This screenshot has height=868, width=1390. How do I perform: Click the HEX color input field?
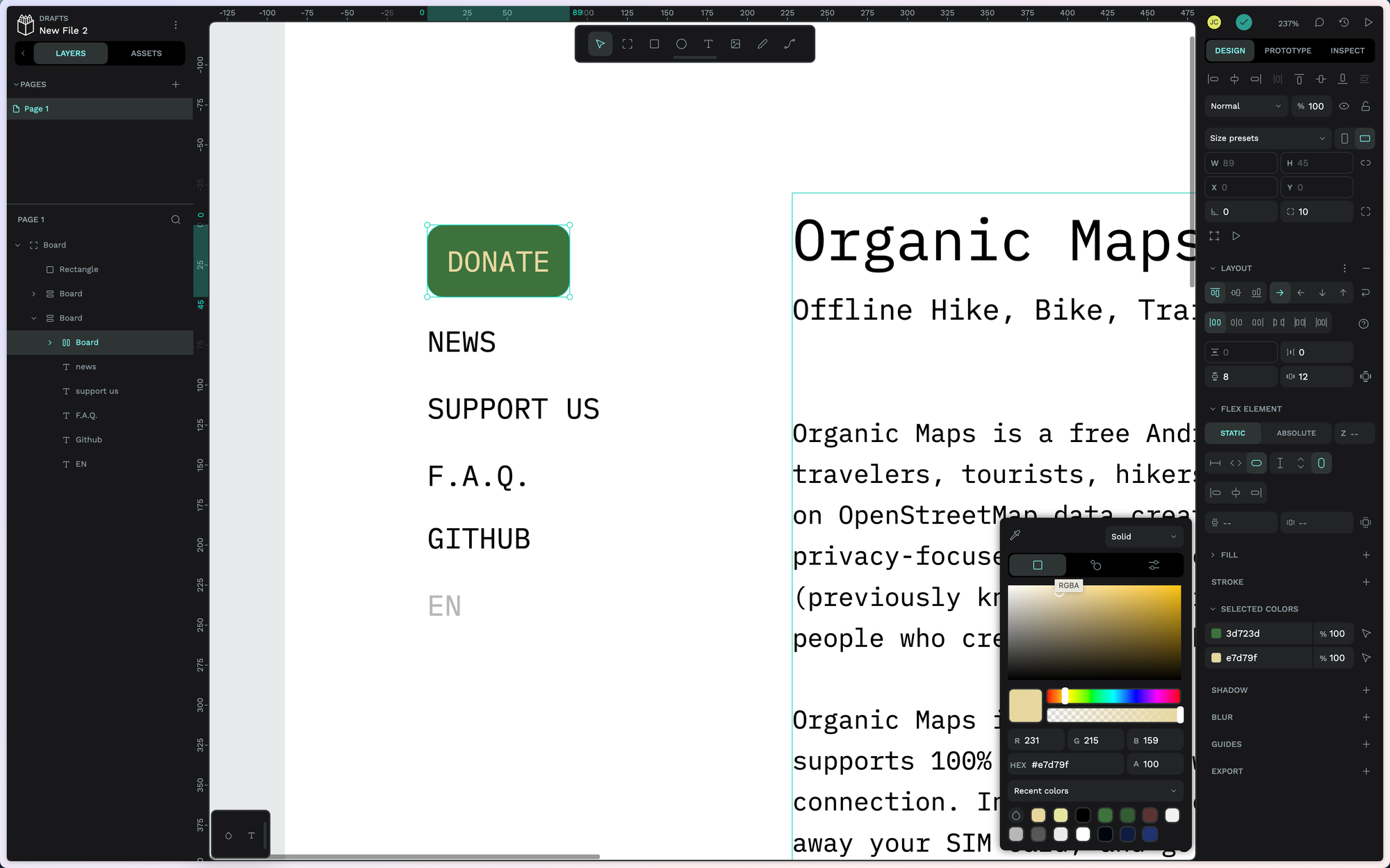point(1074,764)
